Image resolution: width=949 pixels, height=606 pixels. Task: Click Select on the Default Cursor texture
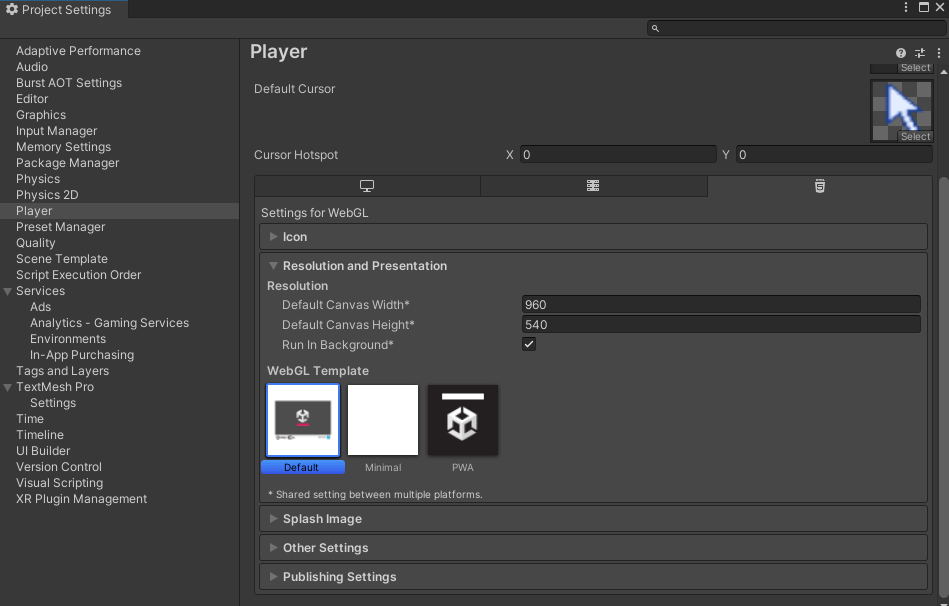915,137
